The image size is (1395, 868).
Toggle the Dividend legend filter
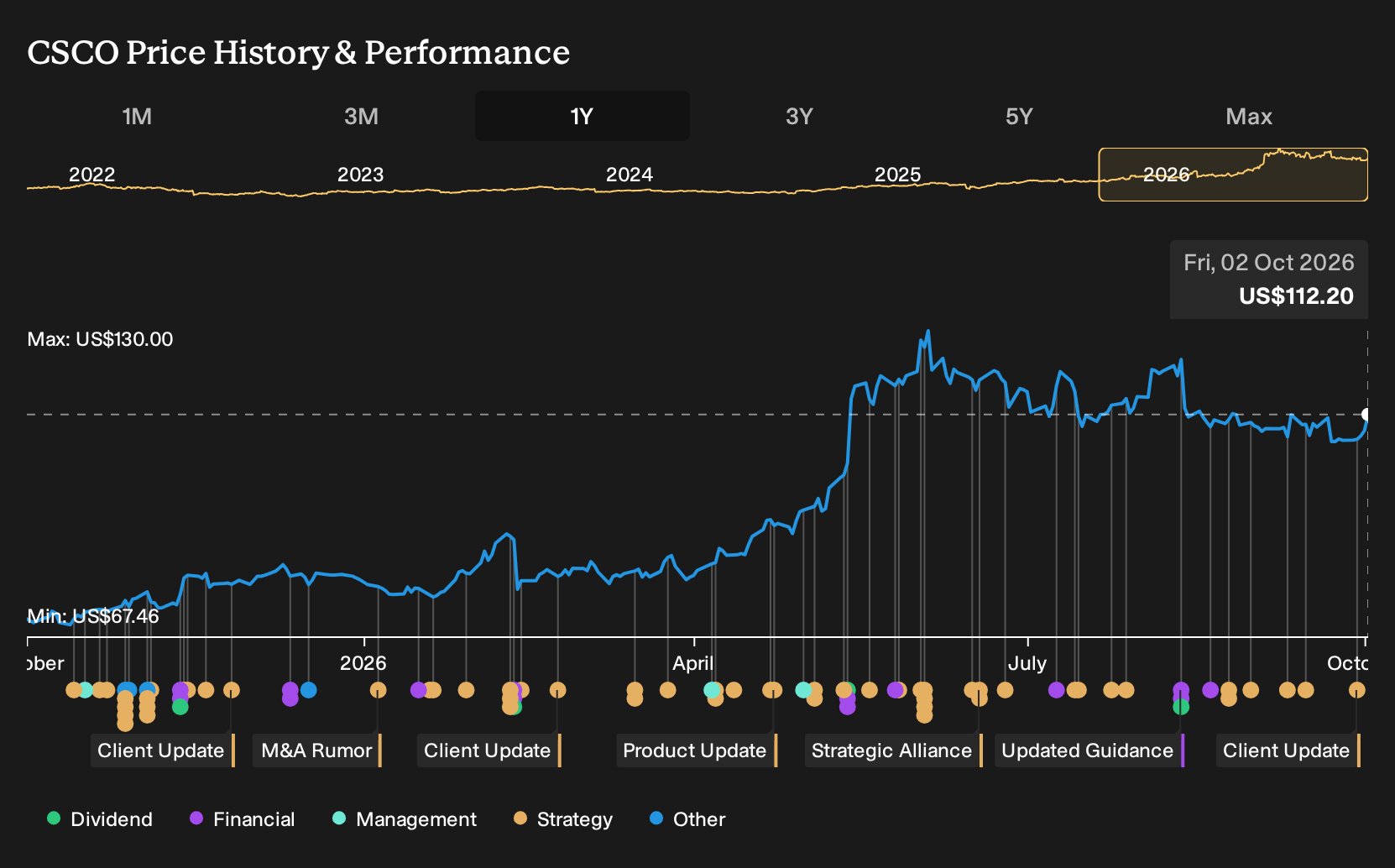100,819
